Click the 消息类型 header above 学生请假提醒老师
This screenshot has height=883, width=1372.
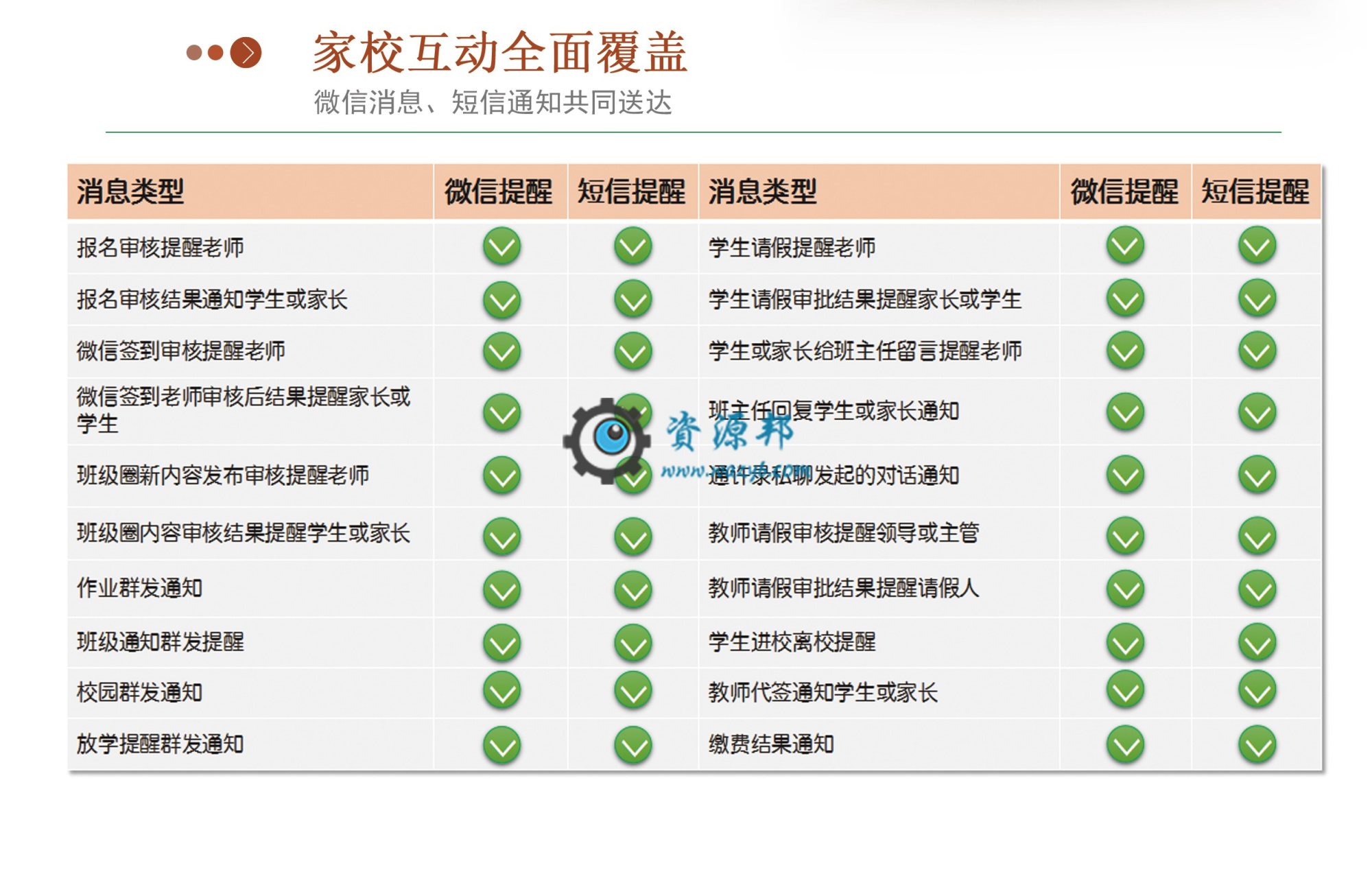762,191
